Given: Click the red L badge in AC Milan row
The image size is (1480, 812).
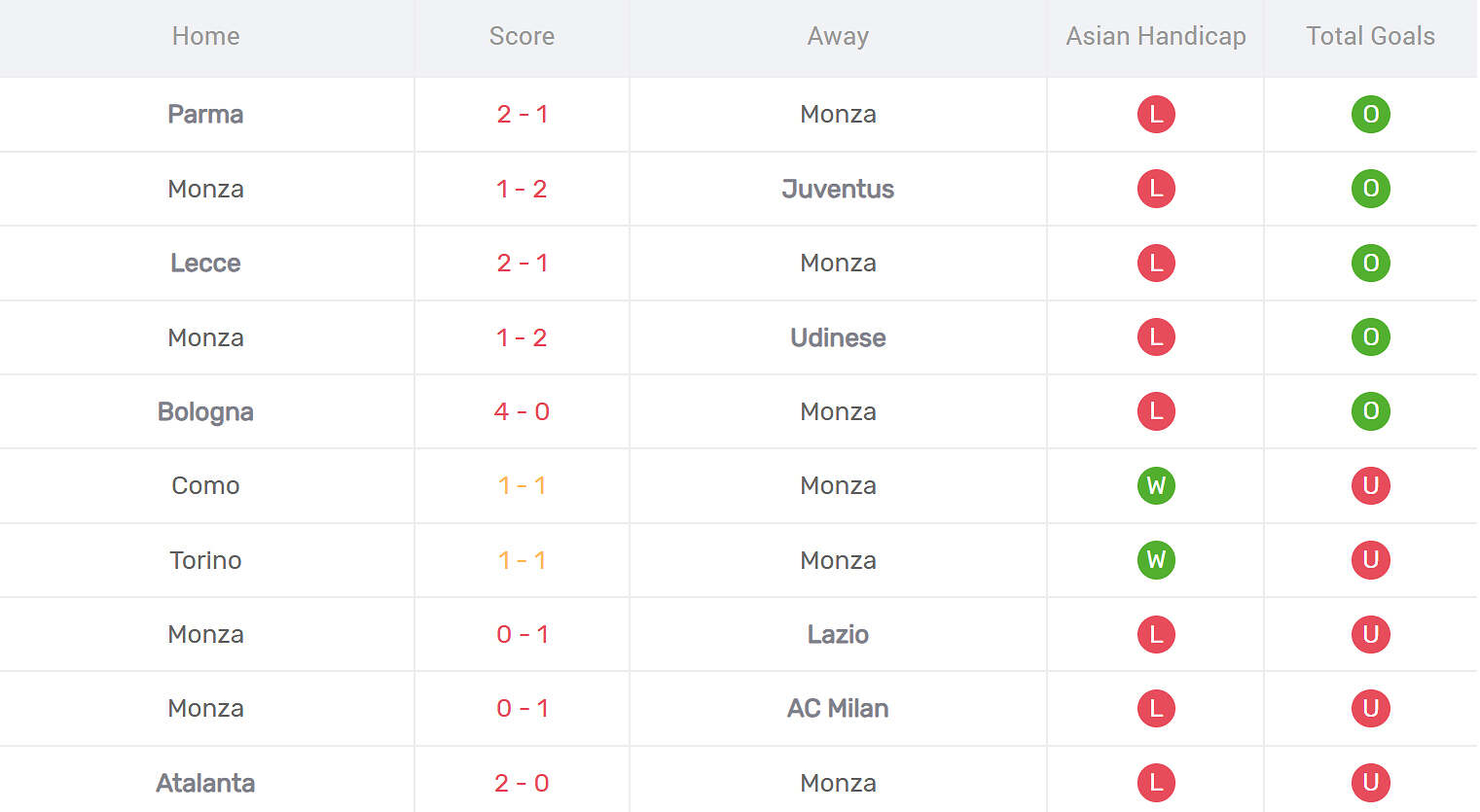Looking at the screenshot, I should pyautogui.click(x=1156, y=708).
